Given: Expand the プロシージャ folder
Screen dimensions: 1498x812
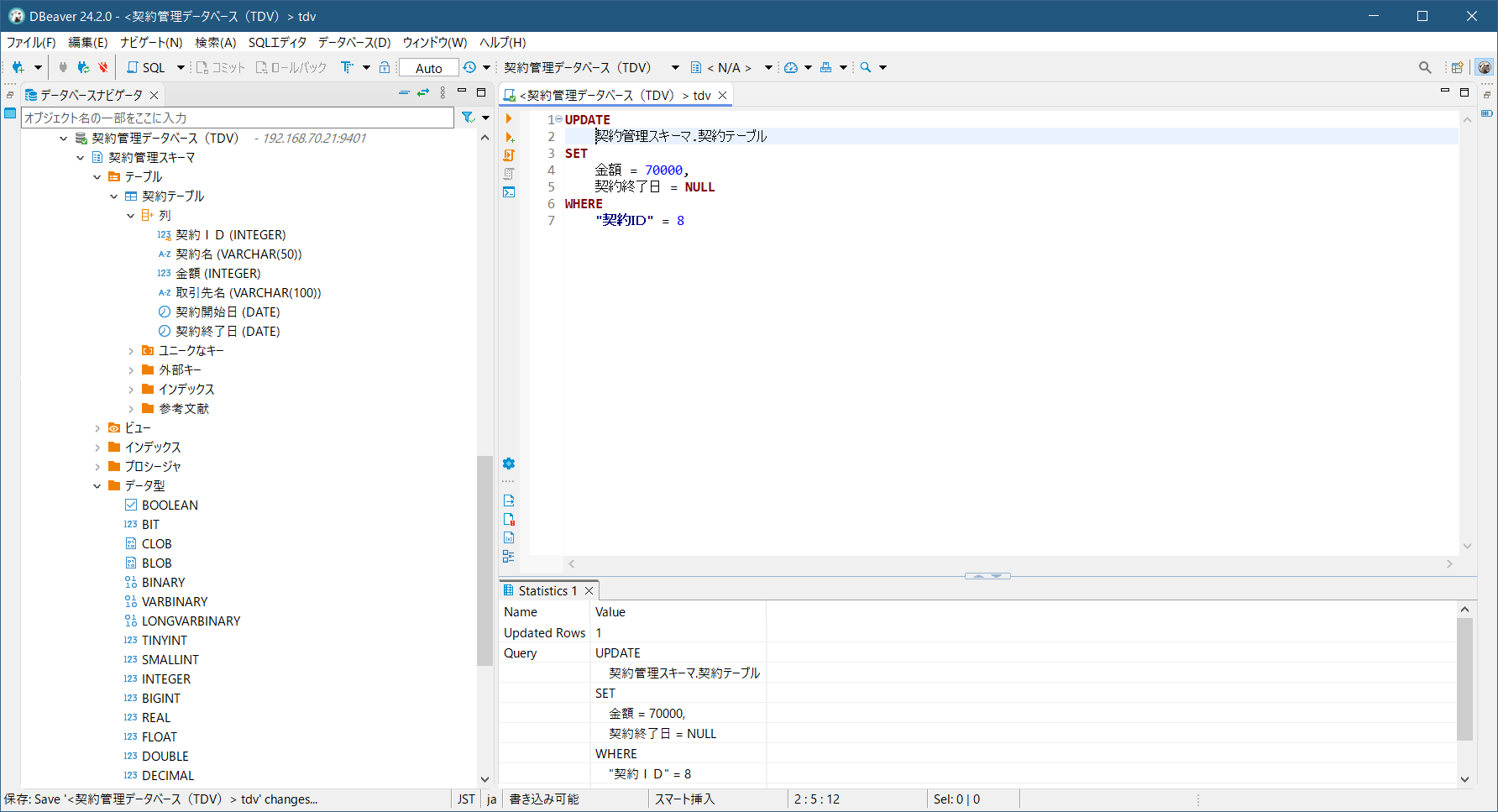Looking at the screenshot, I should pos(97,467).
